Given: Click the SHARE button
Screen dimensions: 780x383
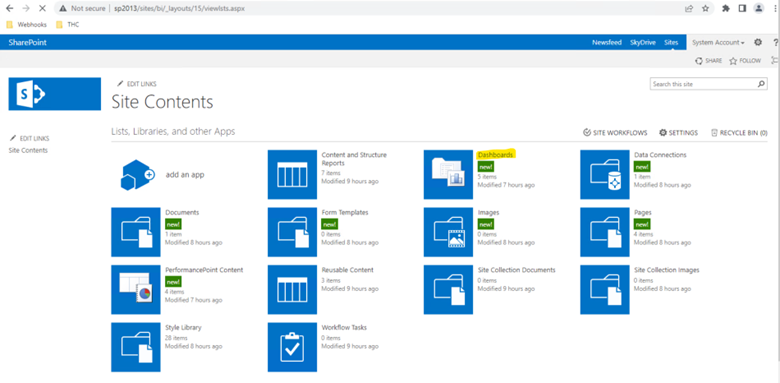Looking at the screenshot, I should (x=709, y=61).
